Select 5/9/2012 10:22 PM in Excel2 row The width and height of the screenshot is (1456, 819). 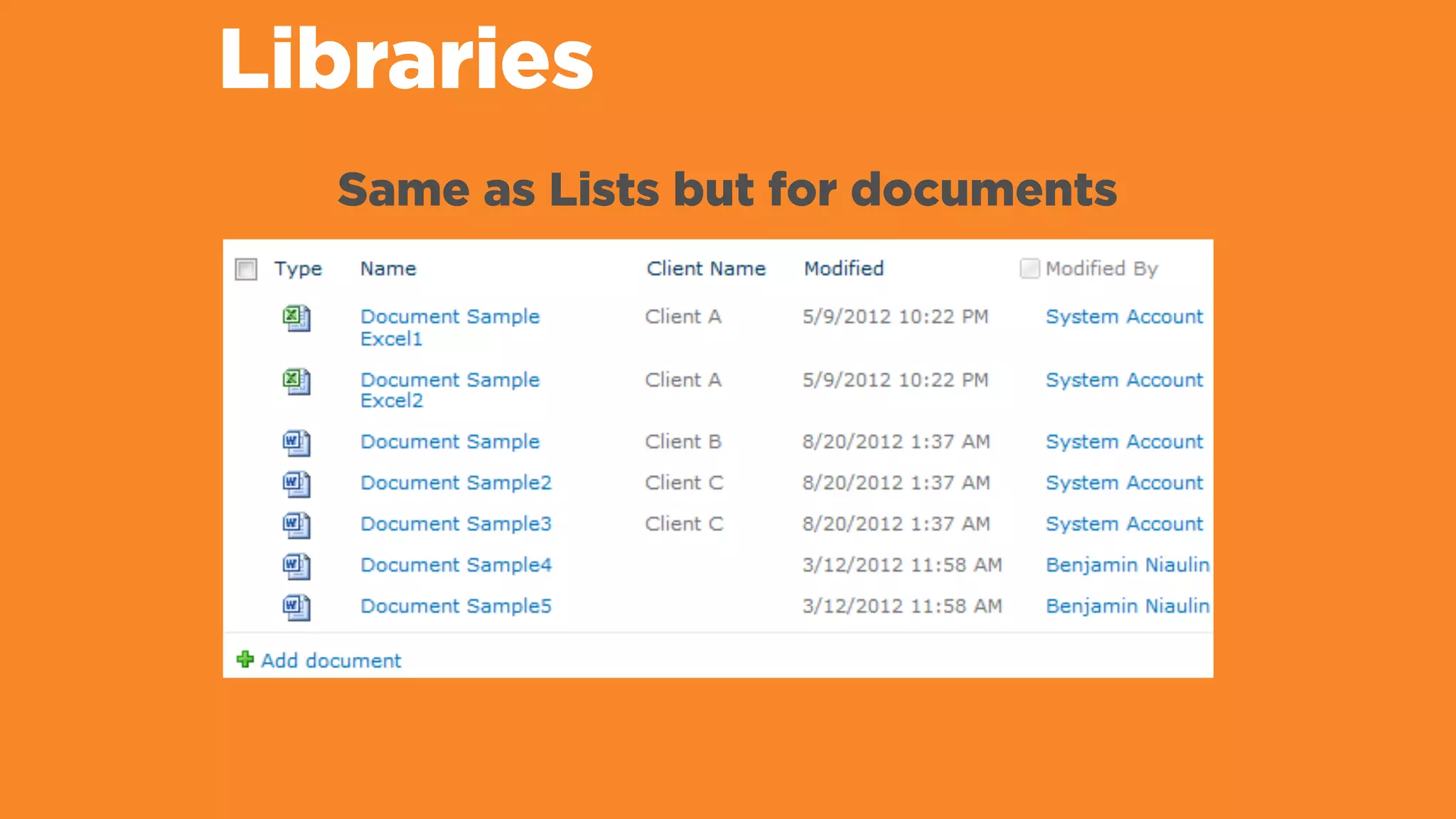(896, 380)
